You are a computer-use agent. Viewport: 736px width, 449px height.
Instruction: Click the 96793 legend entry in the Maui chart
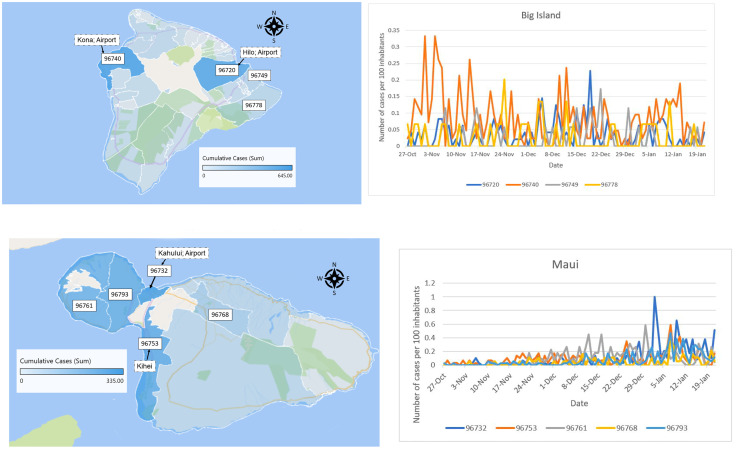(667, 428)
